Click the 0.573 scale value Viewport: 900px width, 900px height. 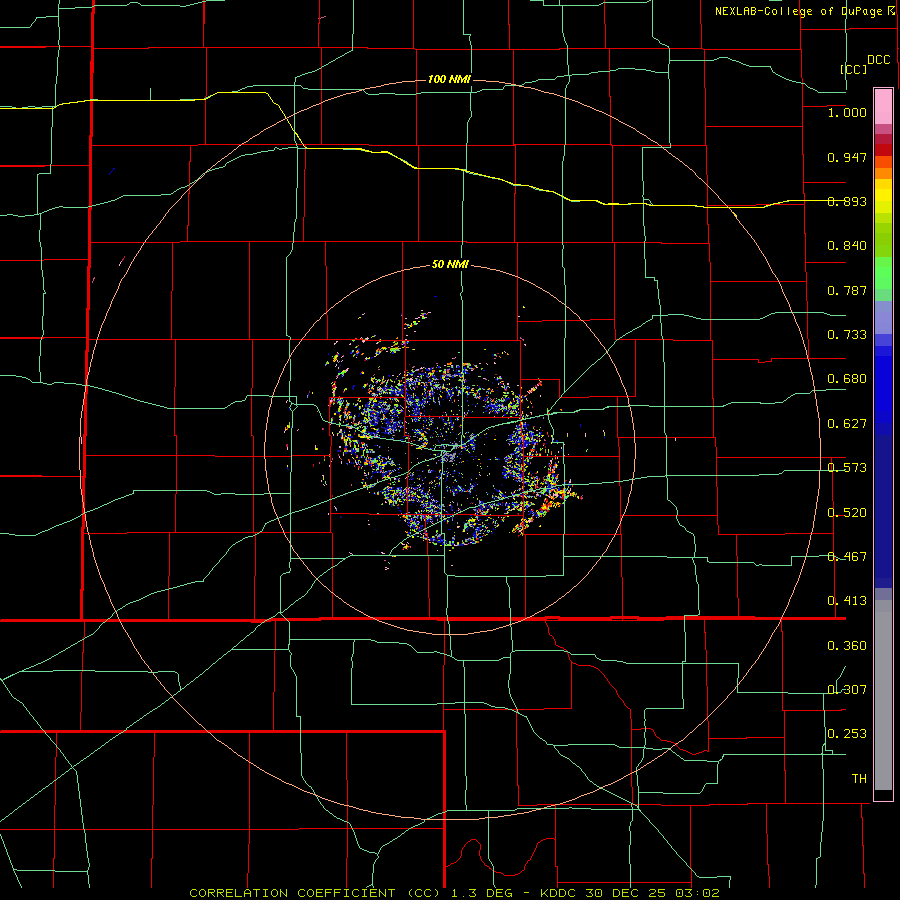click(847, 467)
